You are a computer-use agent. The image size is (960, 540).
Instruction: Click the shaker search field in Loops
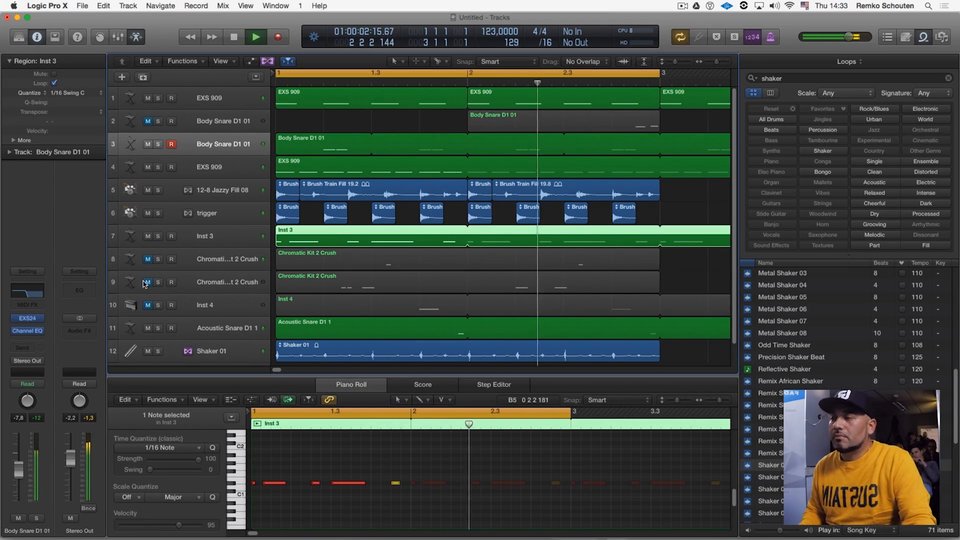coord(849,78)
